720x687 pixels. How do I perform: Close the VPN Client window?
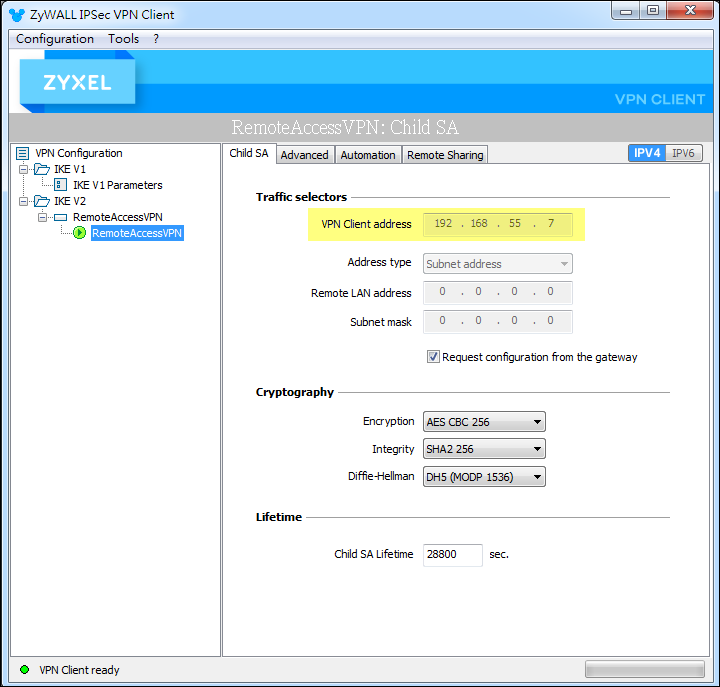tap(690, 11)
